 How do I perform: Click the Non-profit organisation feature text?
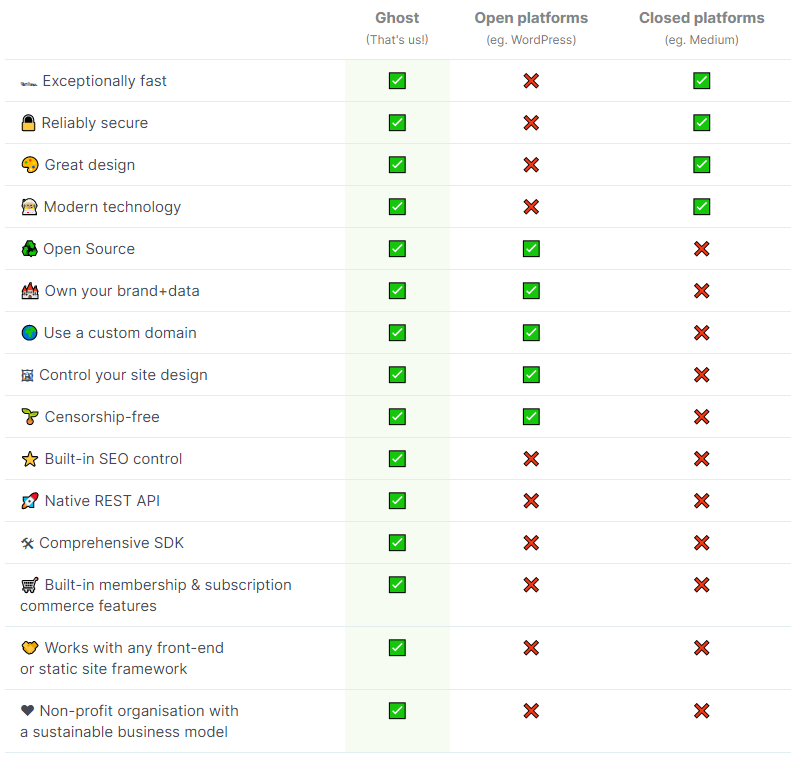pos(130,722)
